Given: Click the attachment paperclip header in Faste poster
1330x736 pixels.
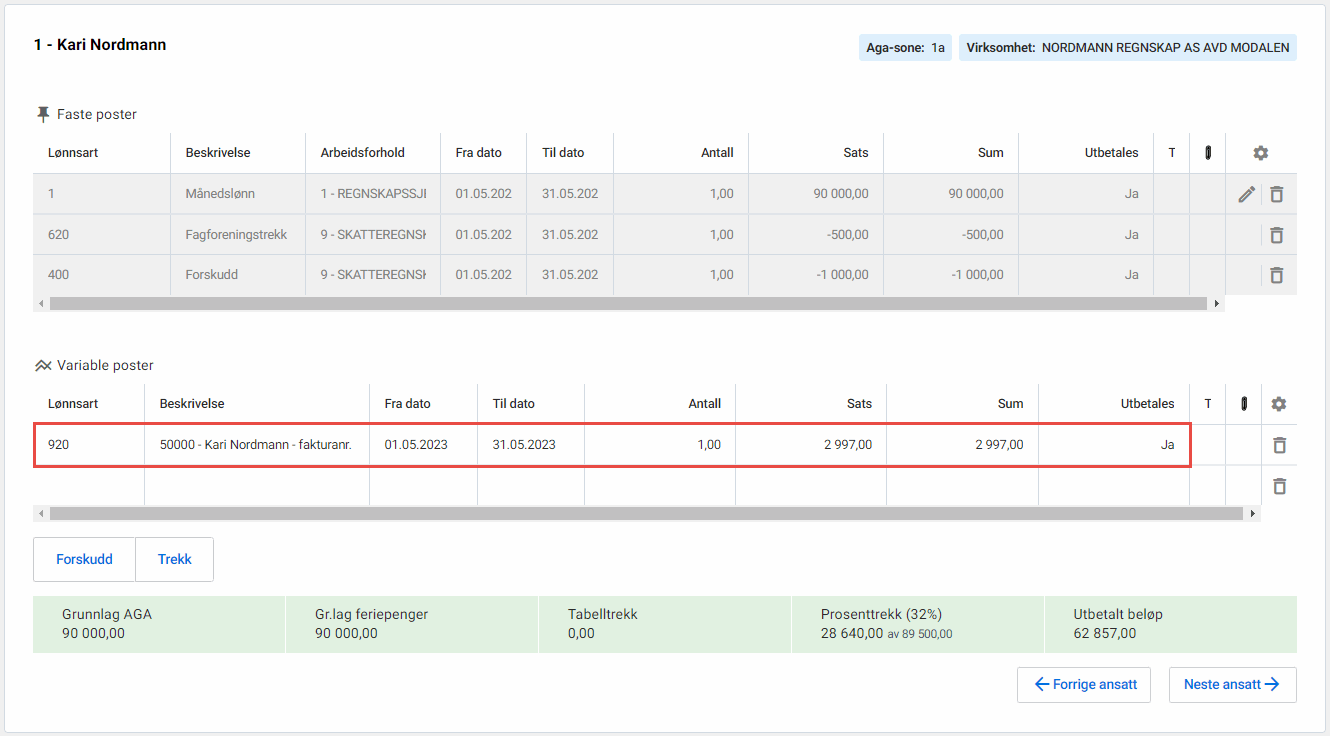Looking at the screenshot, I should click(x=1208, y=153).
